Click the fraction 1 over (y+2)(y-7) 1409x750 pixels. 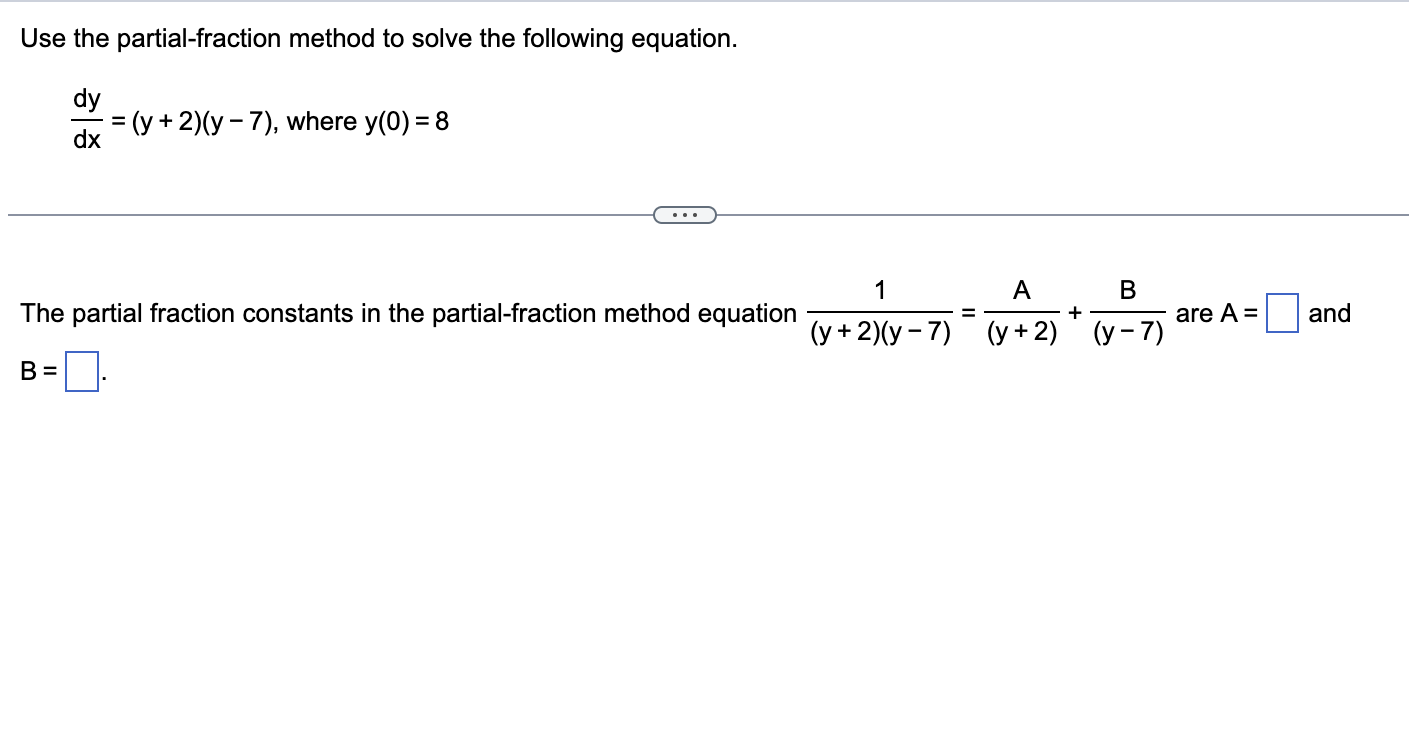tap(881, 311)
